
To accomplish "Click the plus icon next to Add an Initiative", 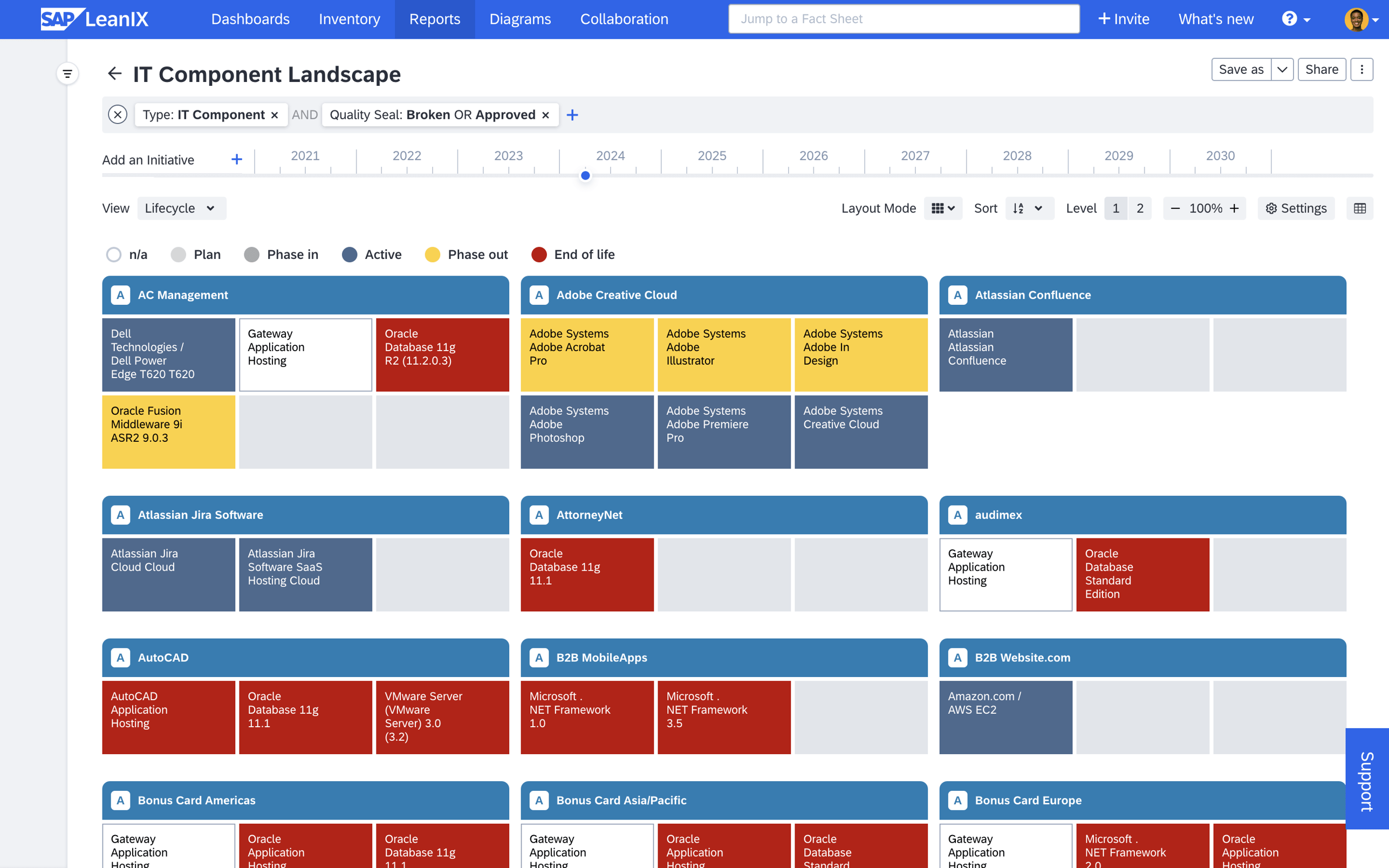I will pyautogui.click(x=236, y=159).
